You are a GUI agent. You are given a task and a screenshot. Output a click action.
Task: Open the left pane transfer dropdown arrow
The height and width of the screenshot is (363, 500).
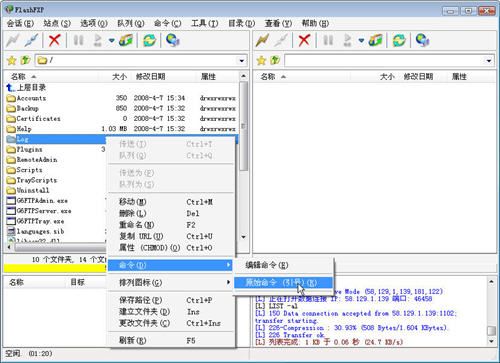tap(111, 41)
